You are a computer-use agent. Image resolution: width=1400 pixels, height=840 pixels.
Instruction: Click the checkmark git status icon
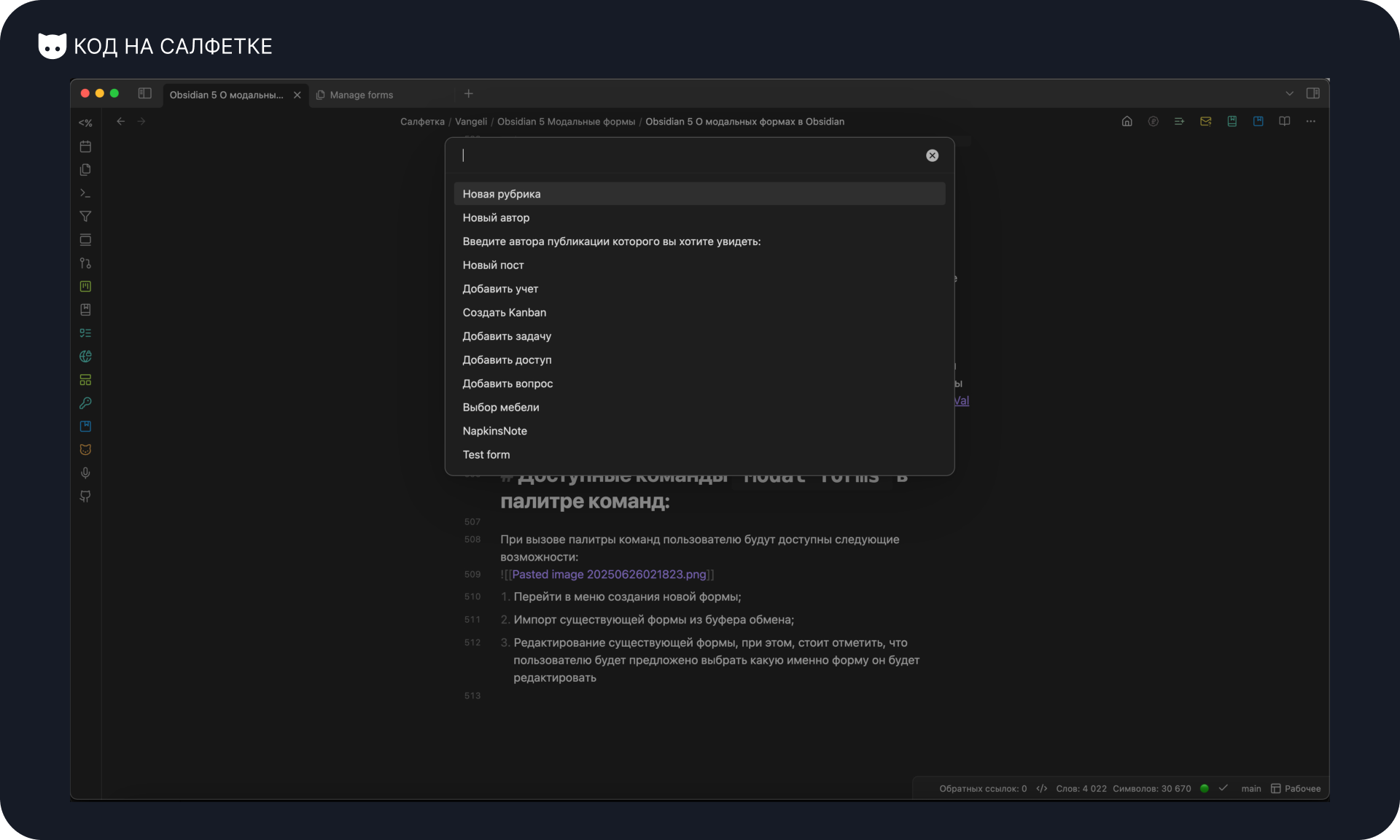point(1224,788)
